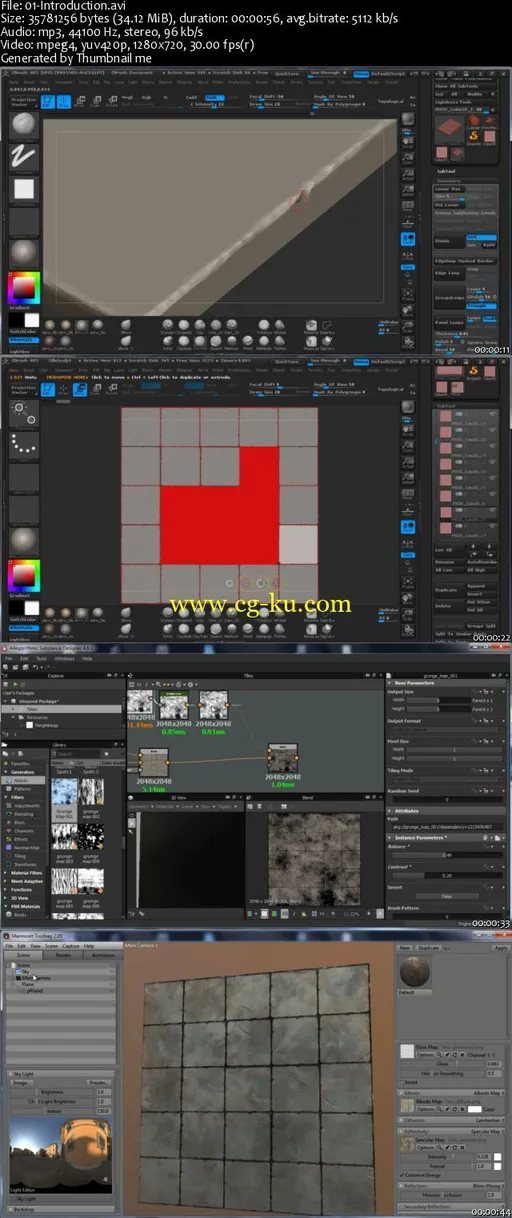Image resolution: width=512 pixels, height=1218 pixels.
Task: Open the material sphere in red-tiles ZBrush frame
Action: coord(24,542)
